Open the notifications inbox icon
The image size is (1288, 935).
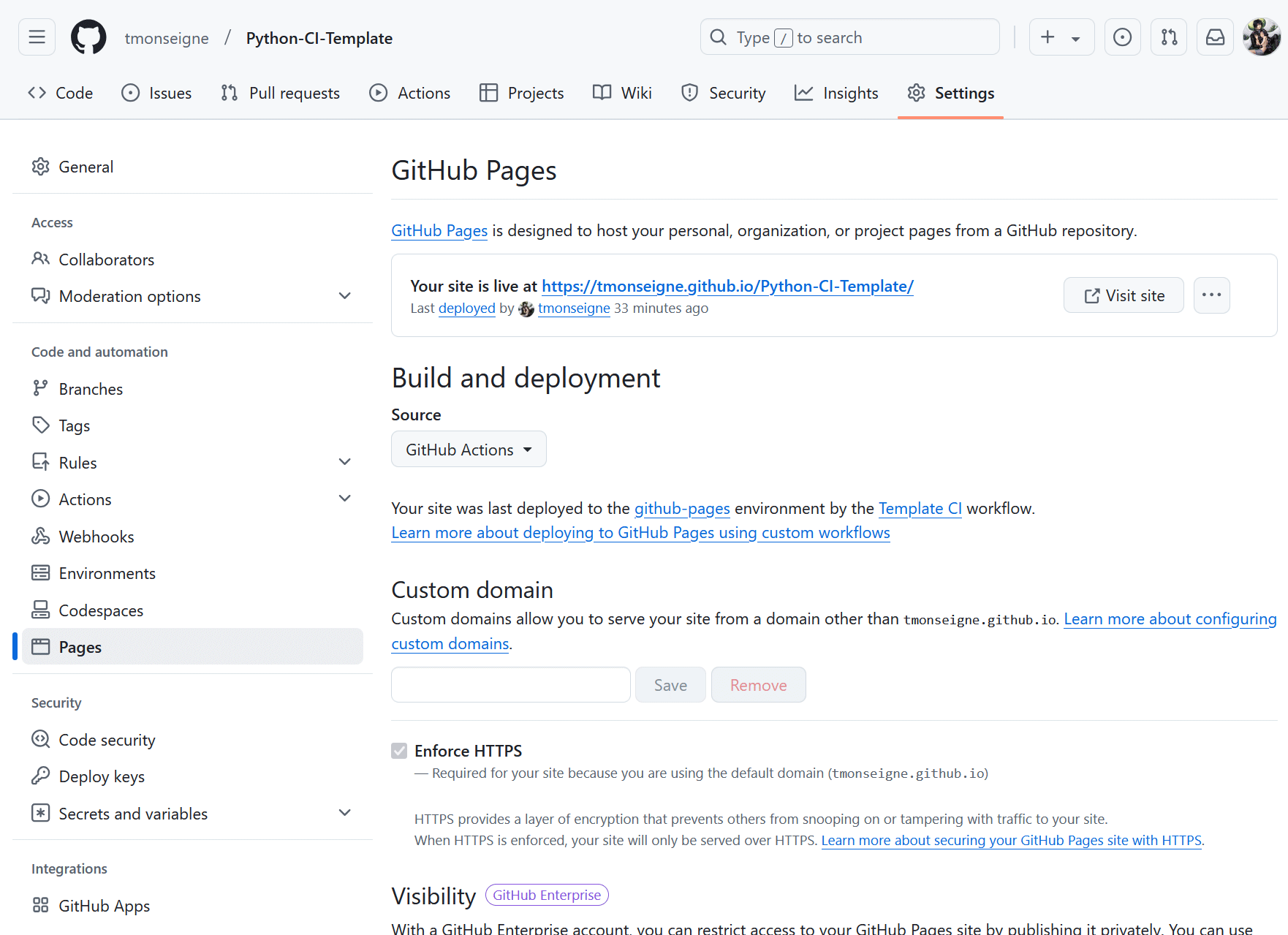tap(1215, 37)
